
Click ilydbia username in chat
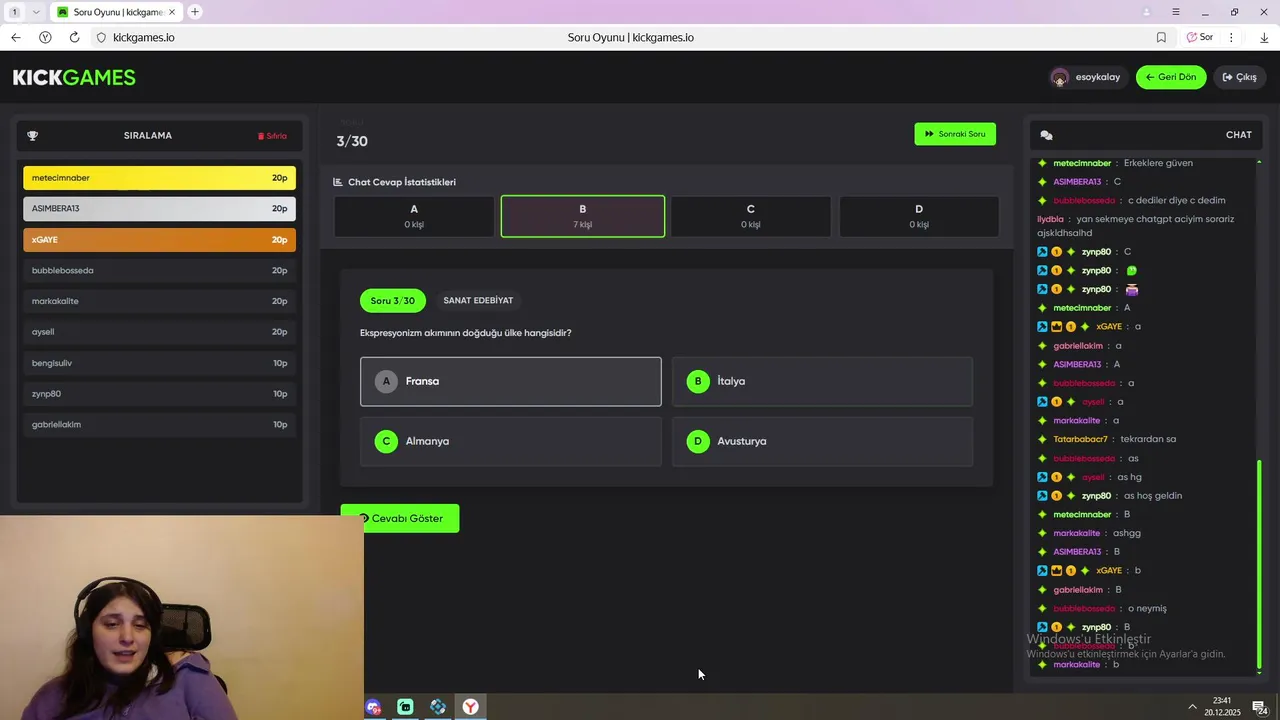tap(1050, 219)
